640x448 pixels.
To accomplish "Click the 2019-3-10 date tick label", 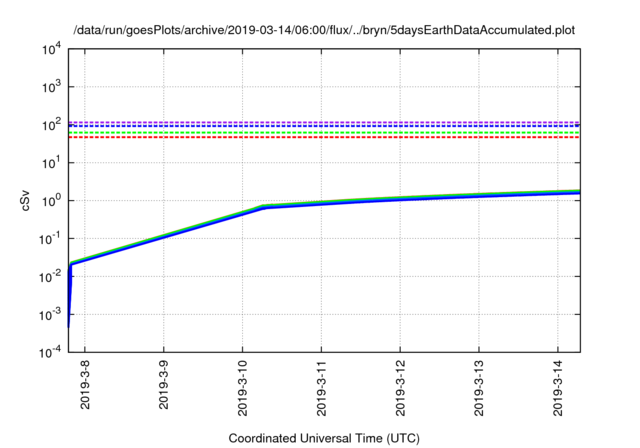I will (242, 388).
